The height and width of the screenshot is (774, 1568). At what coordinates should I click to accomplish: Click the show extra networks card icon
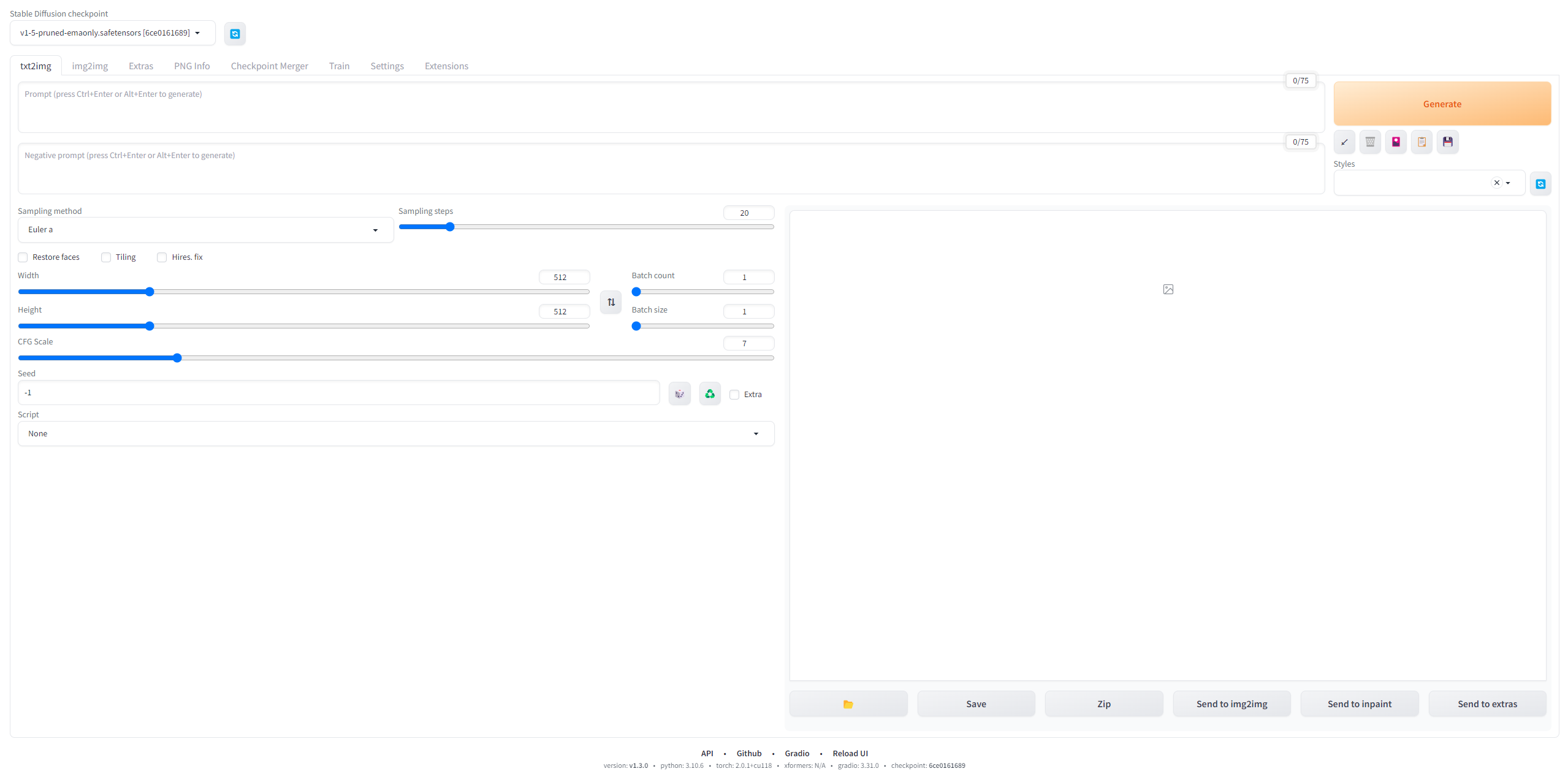(1396, 142)
